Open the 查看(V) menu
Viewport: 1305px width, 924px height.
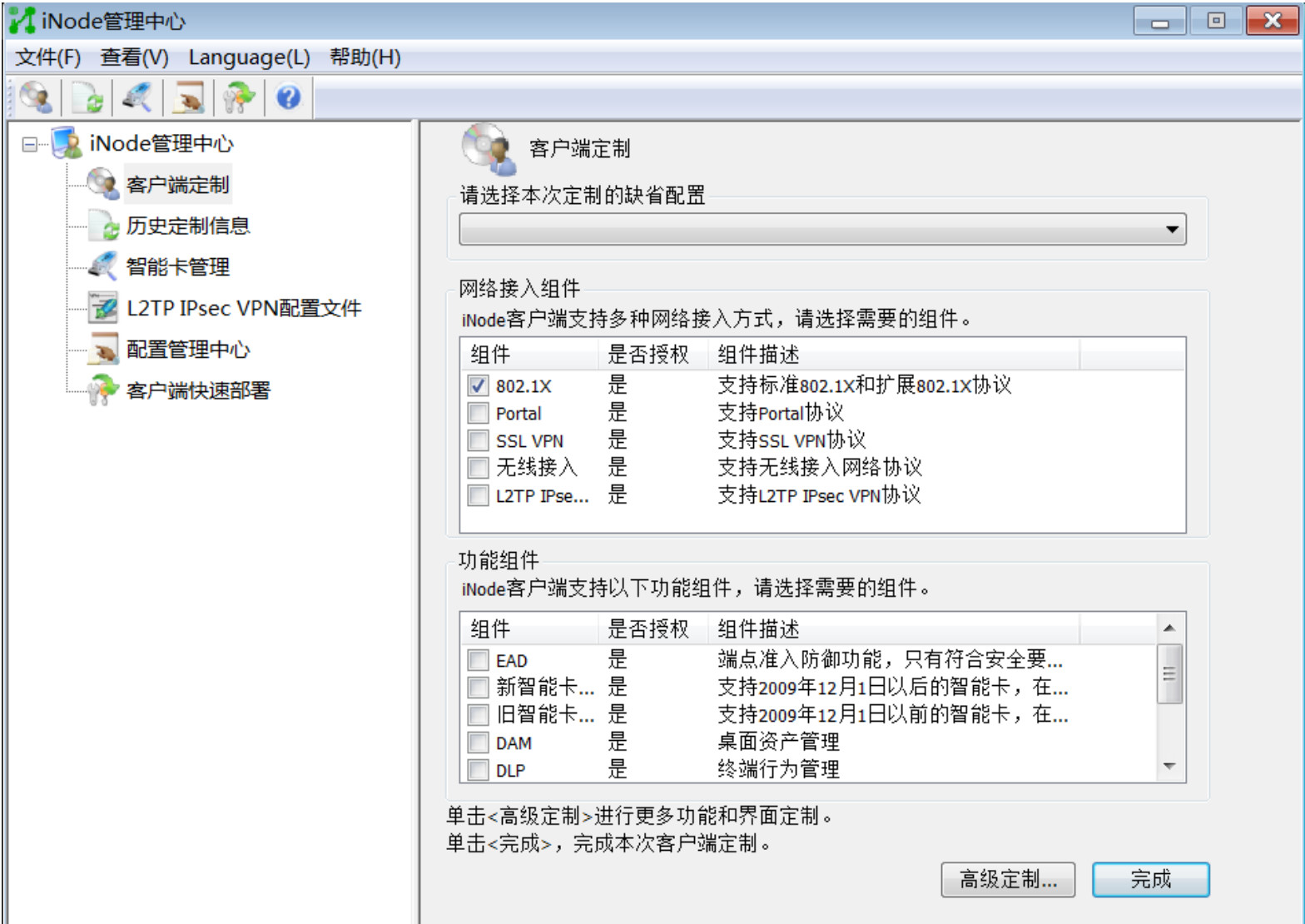tap(134, 57)
